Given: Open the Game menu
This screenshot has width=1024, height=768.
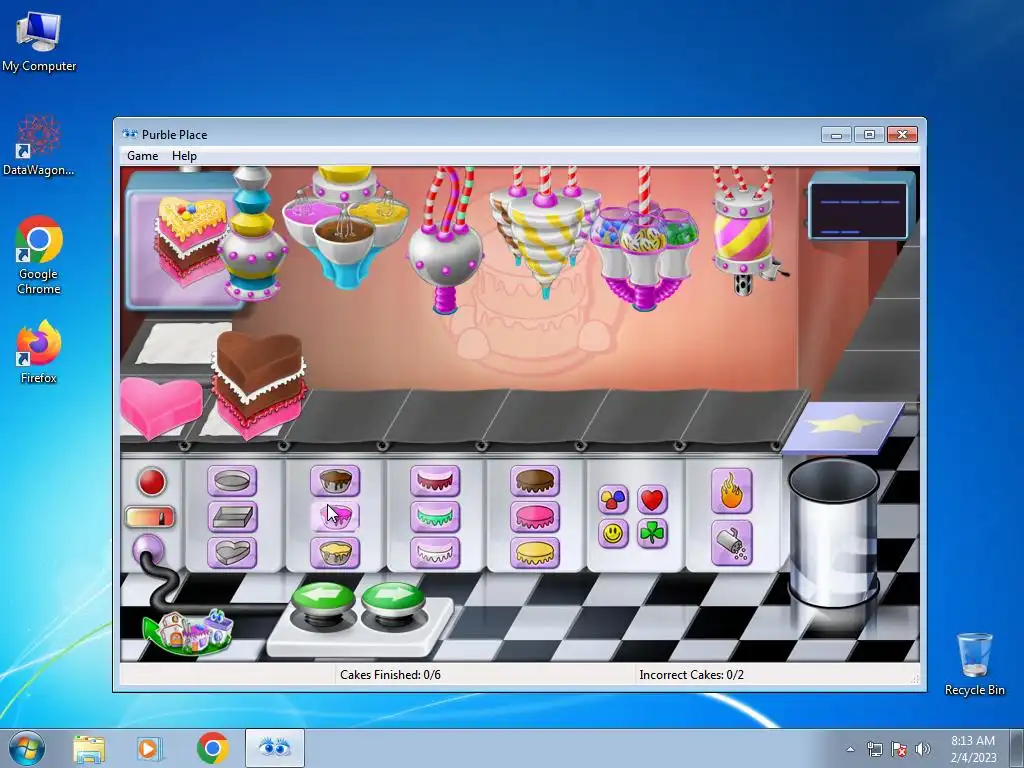Looking at the screenshot, I should pyautogui.click(x=142, y=156).
